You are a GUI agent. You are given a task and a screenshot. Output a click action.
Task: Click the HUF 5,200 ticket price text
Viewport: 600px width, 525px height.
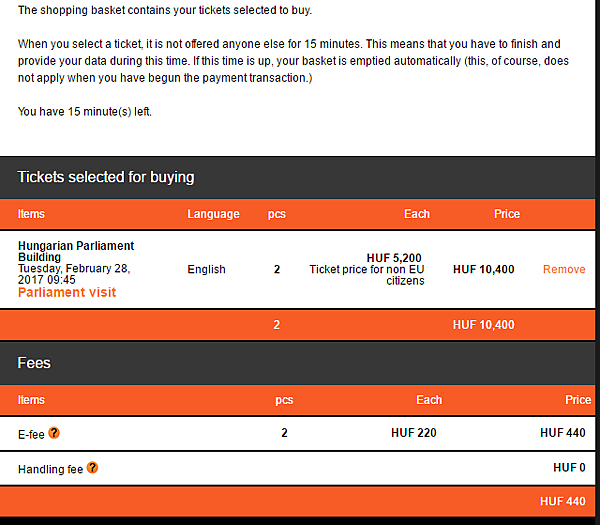click(394, 258)
